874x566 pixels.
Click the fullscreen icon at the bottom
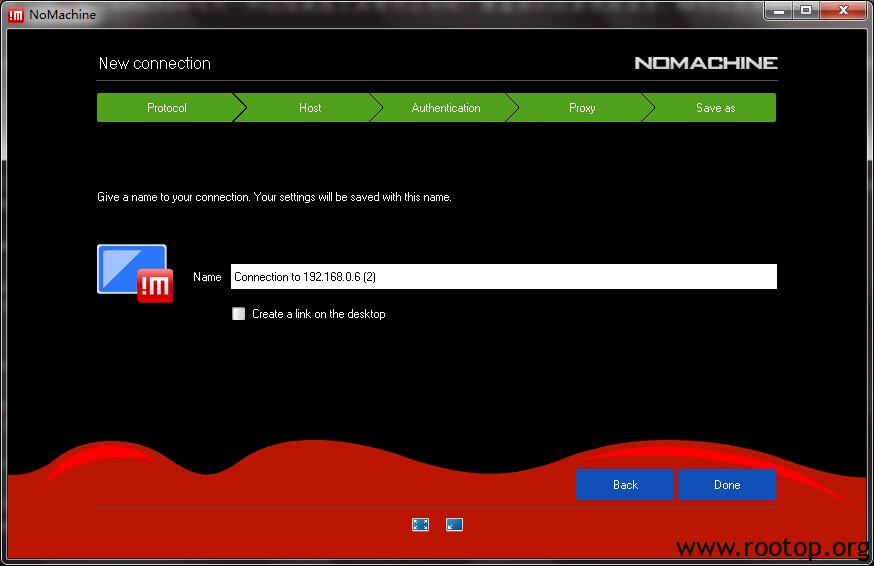[420, 524]
